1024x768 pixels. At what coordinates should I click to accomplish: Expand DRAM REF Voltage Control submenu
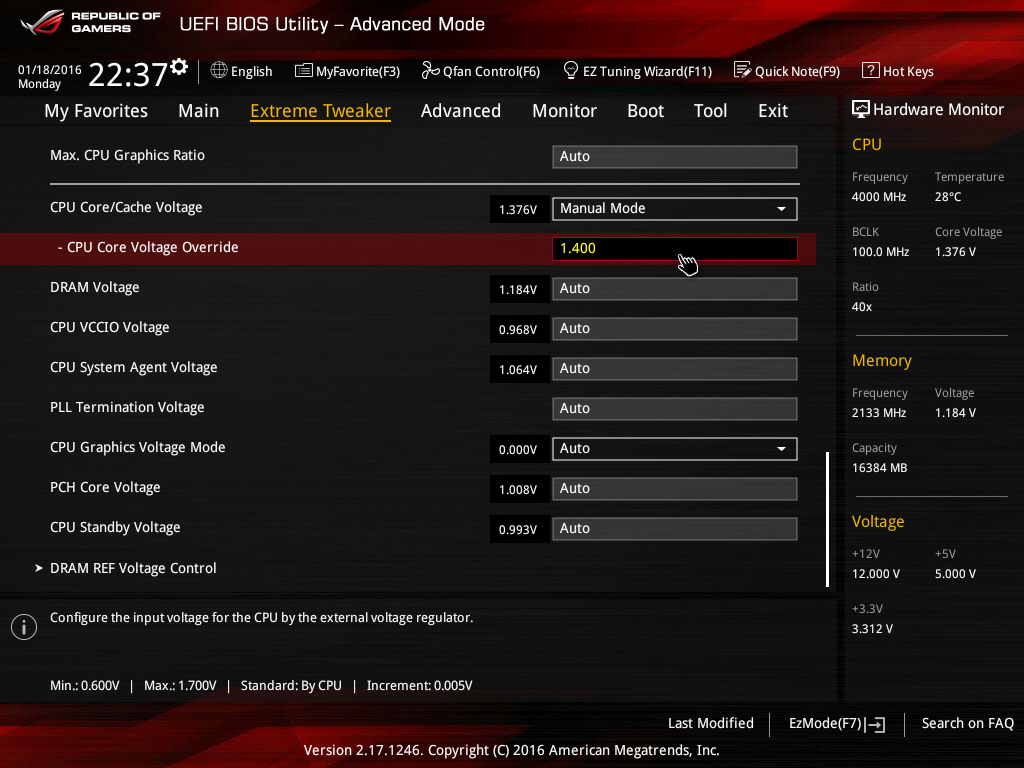coord(133,568)
